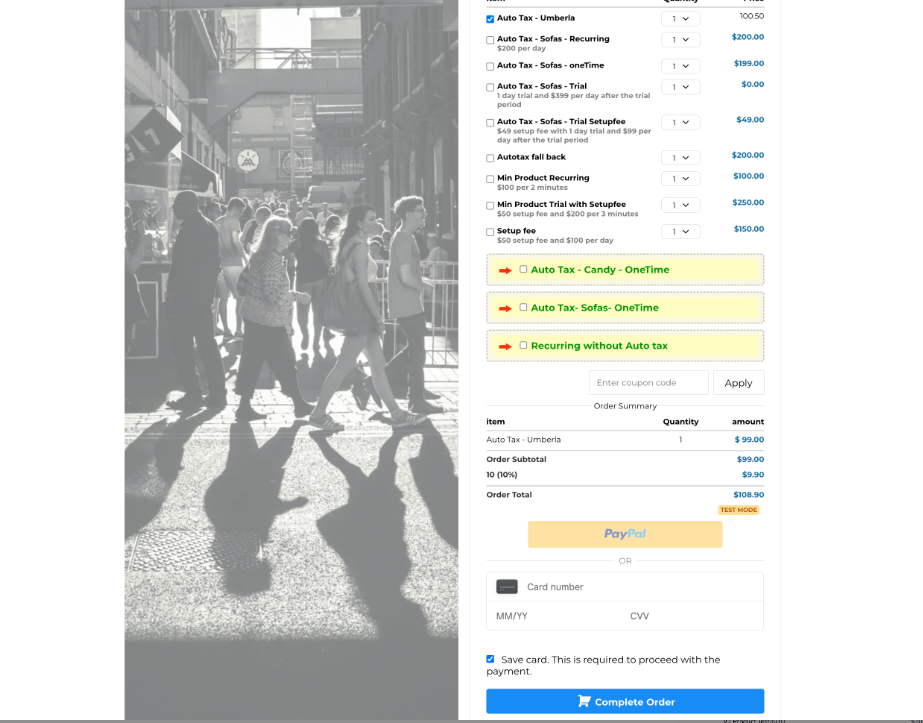The image size is (923, 723).
Task: Select Auto Tax - Sofas - Recurring checkbox
Action: 490,40
